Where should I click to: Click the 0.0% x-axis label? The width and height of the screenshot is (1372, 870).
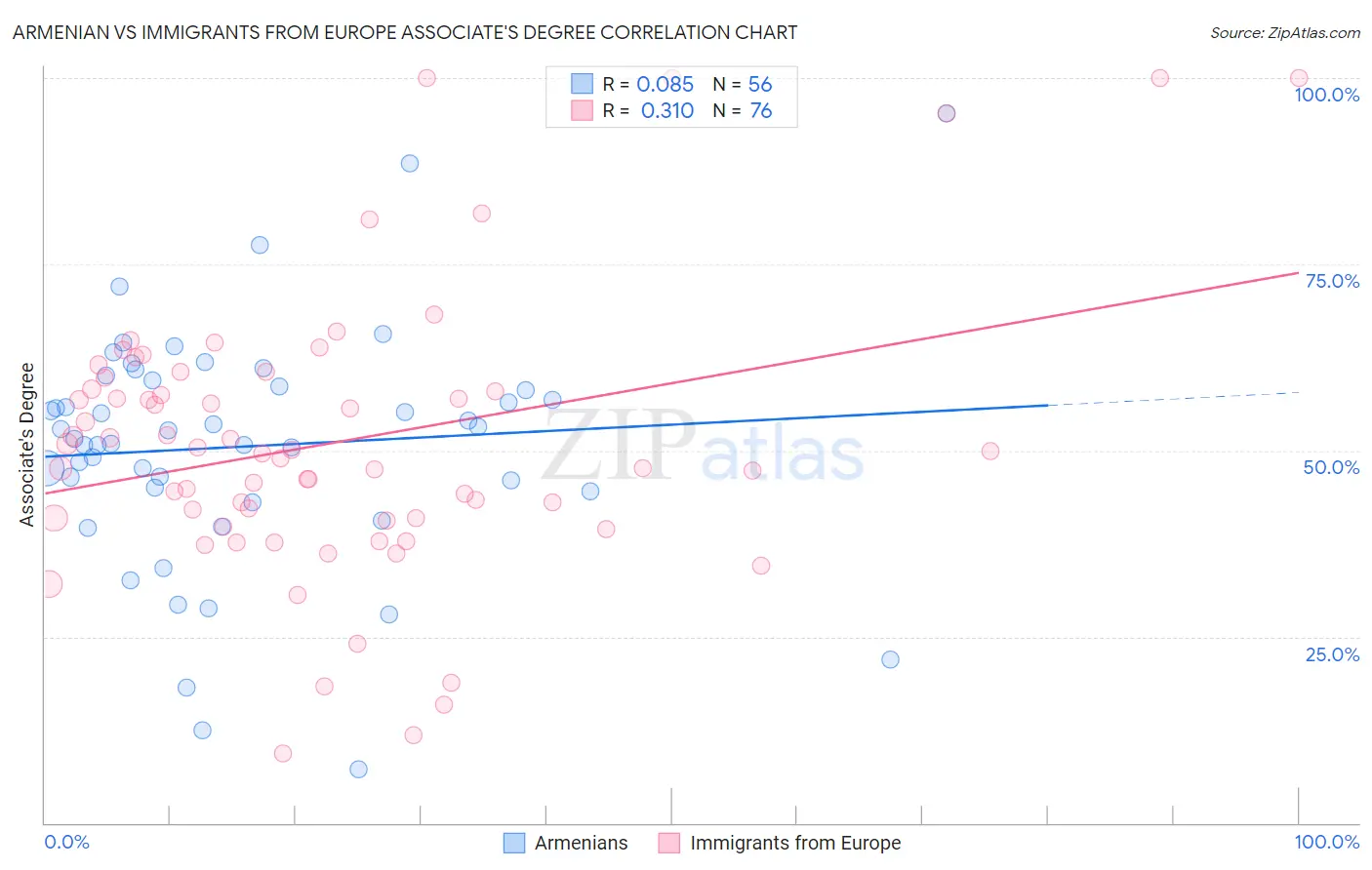tap(67, 842)
